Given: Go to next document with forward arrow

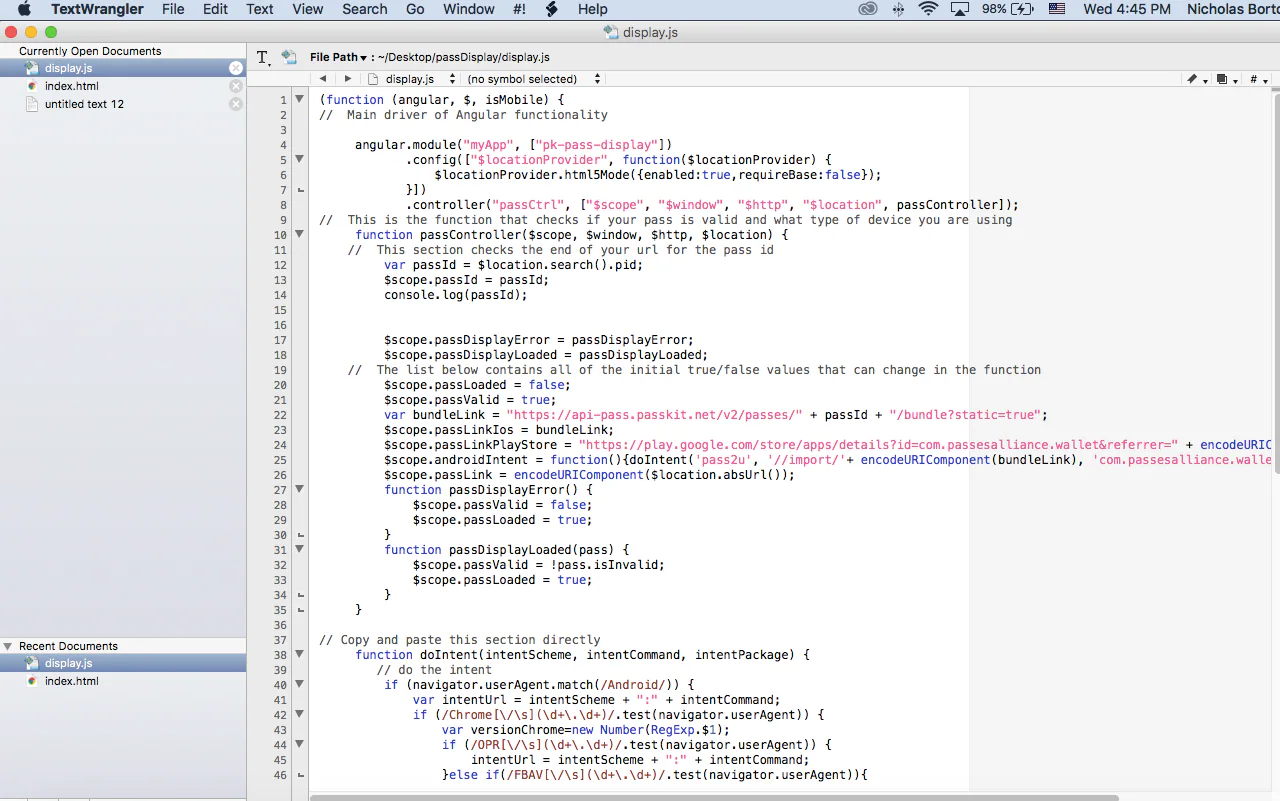Looking at the screenshot, I should click(347, 78).
